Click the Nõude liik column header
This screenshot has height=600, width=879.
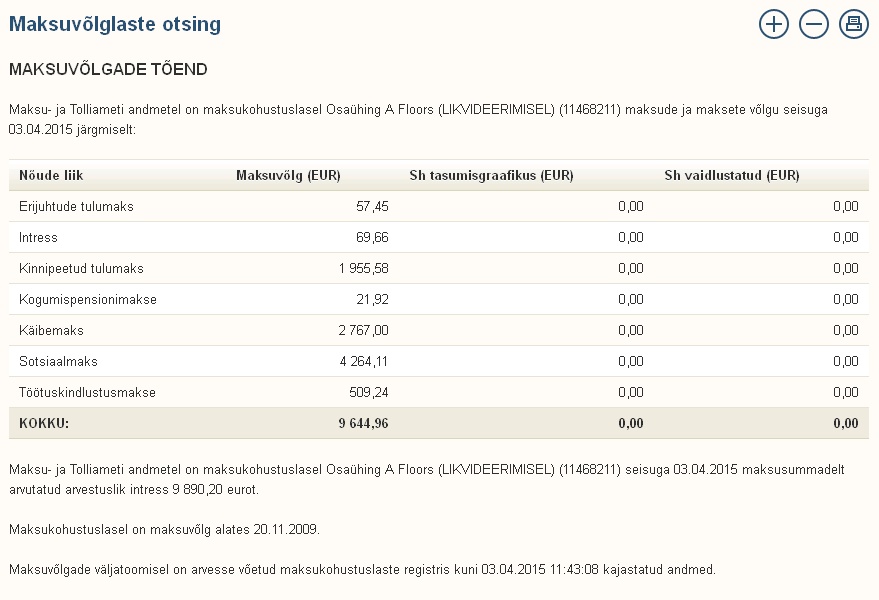tap(51, 176)
